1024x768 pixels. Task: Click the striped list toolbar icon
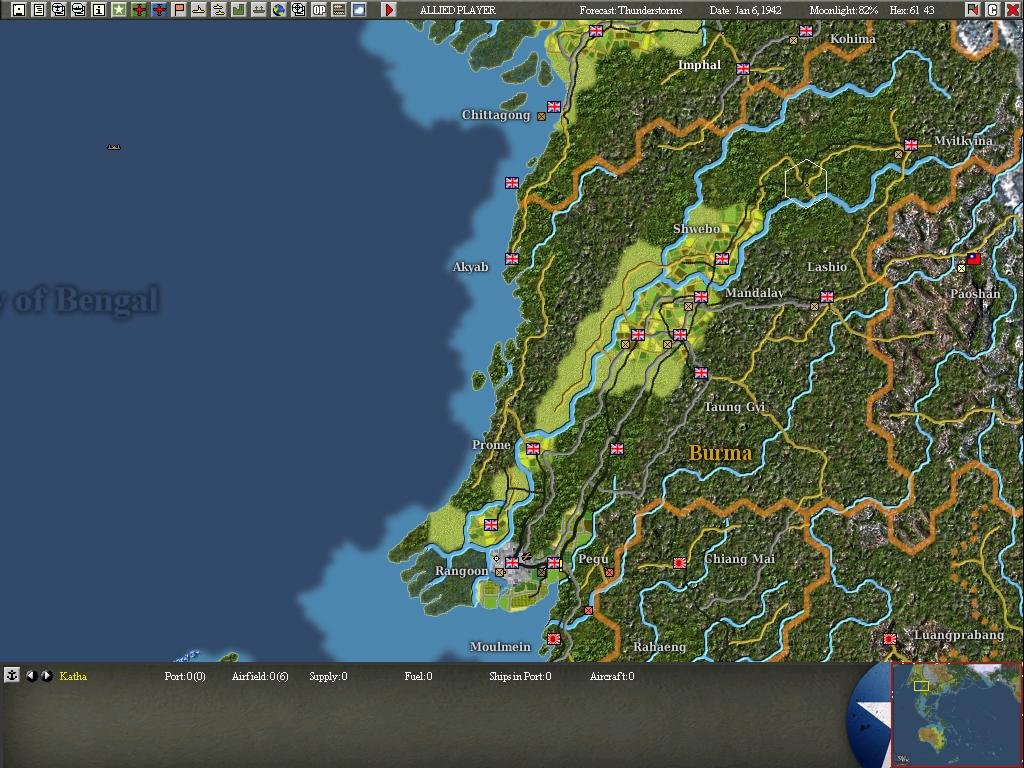pos(339,10)
